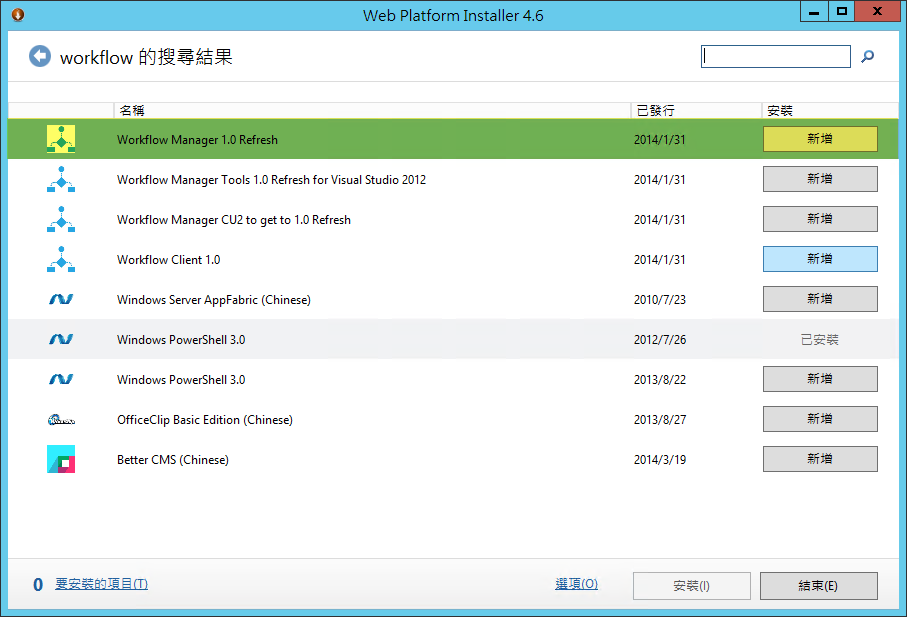Select Workflow Manager 1.0 Refresh name text

(x=197, y=140)
